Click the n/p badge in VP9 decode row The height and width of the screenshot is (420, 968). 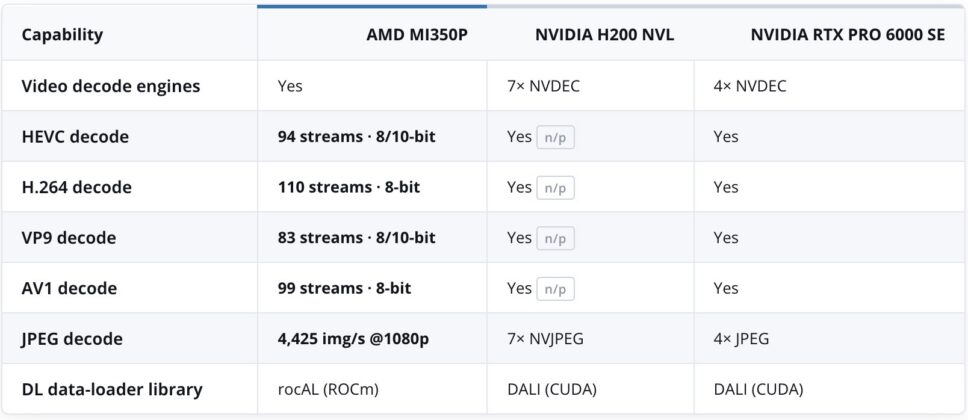point(556,238)
